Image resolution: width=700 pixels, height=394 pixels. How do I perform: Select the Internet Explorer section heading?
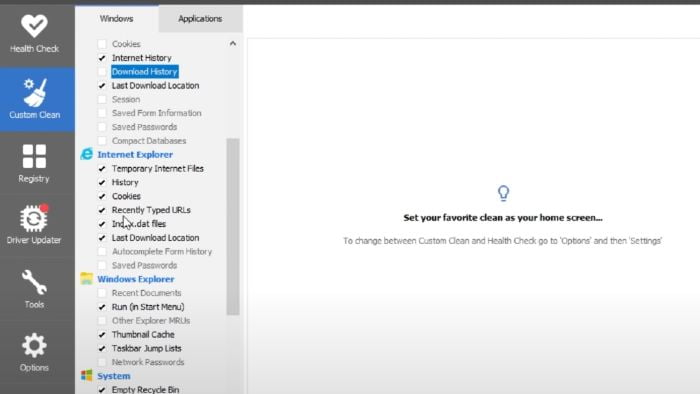pyautogui.click(x=135, y=154)
